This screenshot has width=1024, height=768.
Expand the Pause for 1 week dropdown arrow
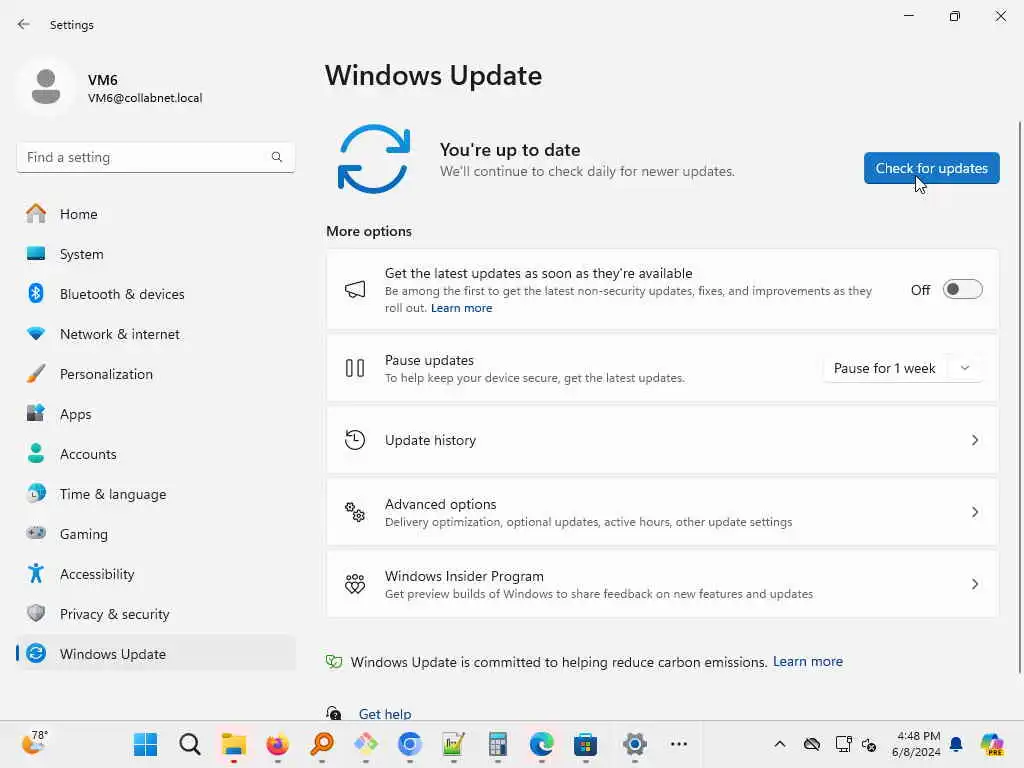click(x=965, y=368)
